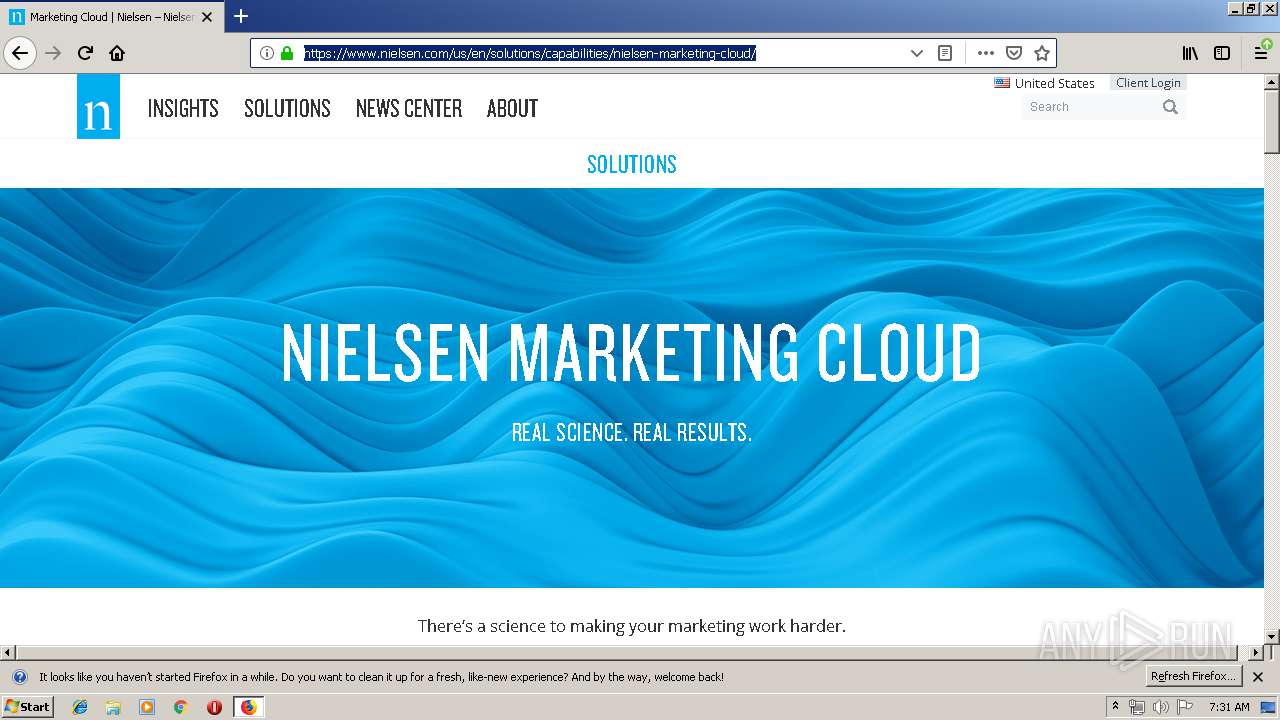Select the Marketing Cloud Nielsen tab

tap(111, 17)
